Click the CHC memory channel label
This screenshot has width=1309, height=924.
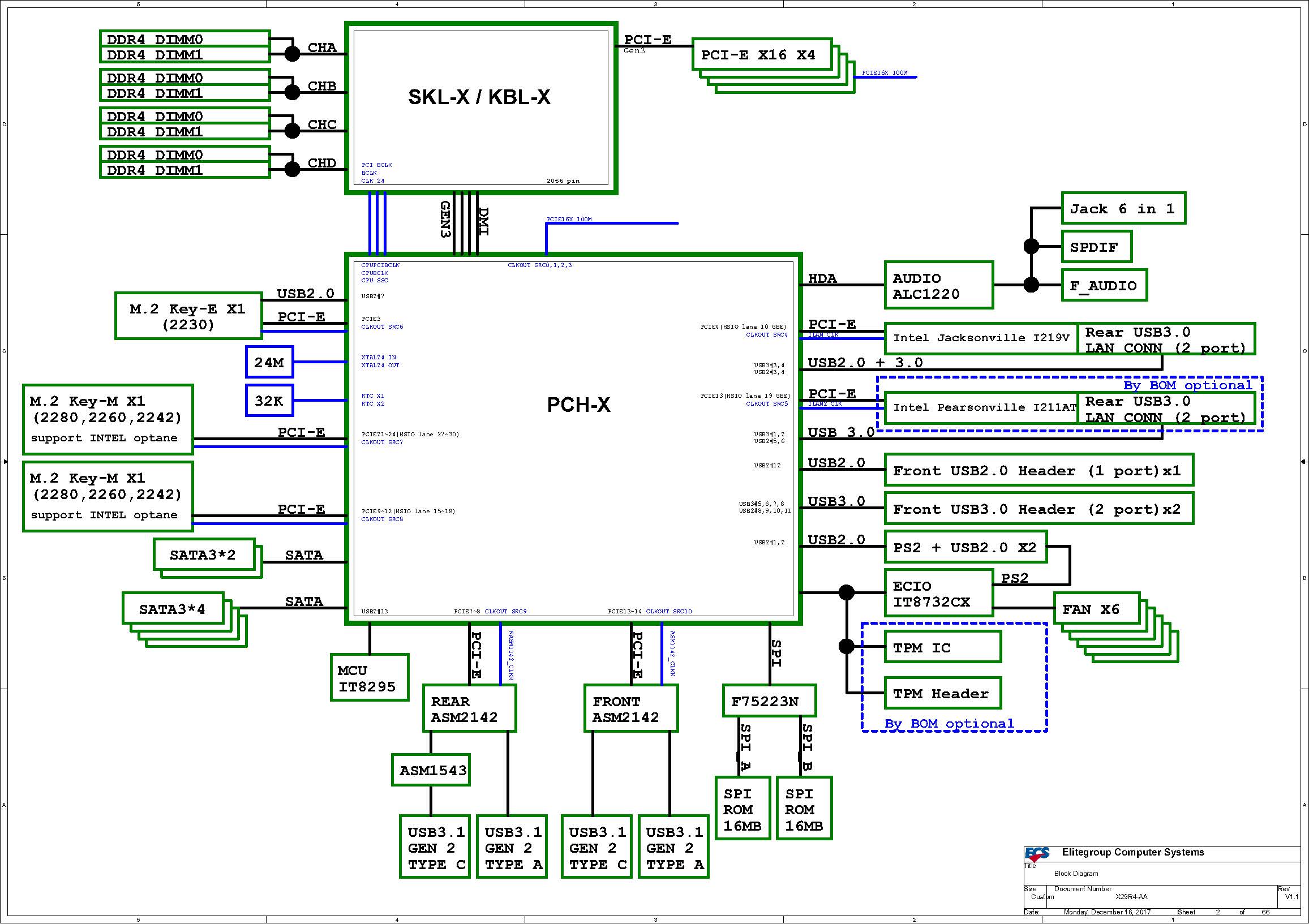322,124
